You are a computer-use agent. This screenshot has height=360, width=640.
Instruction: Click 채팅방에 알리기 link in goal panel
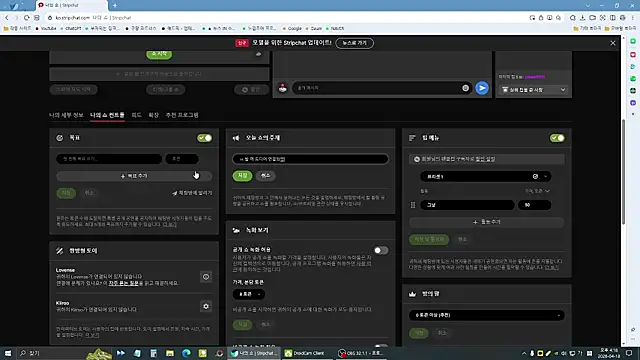click(x=192, y=193)
